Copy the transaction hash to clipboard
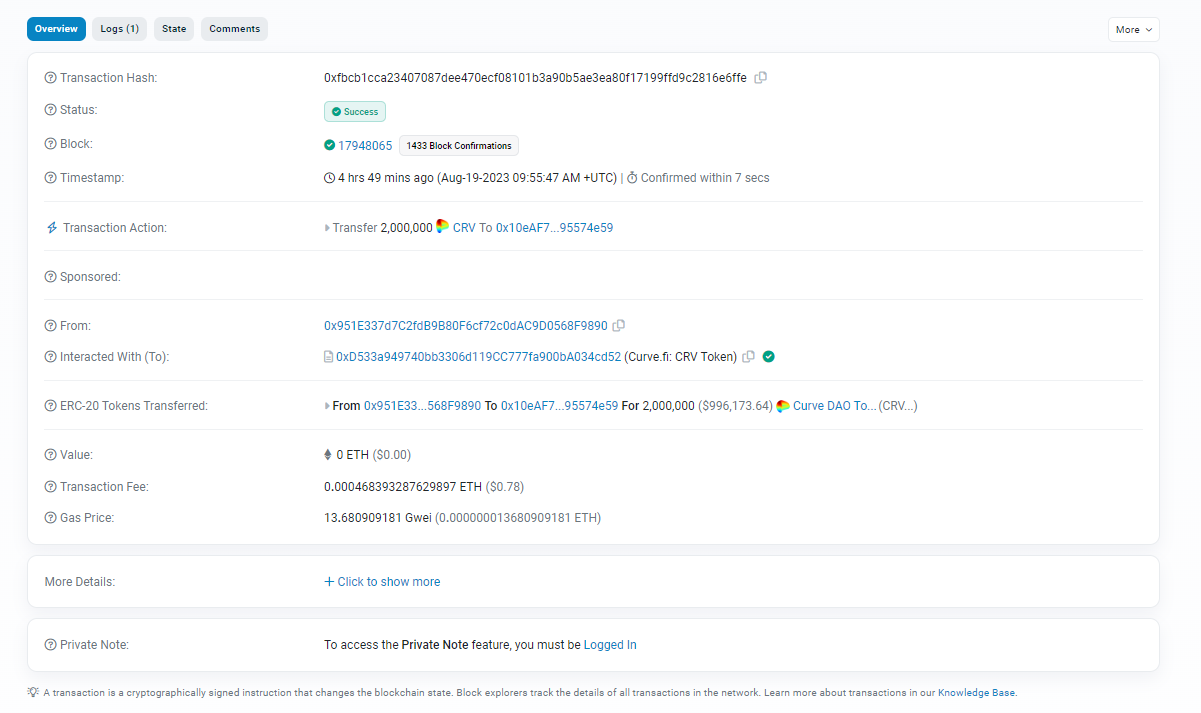1201x713 pixels. click(761, 78)
